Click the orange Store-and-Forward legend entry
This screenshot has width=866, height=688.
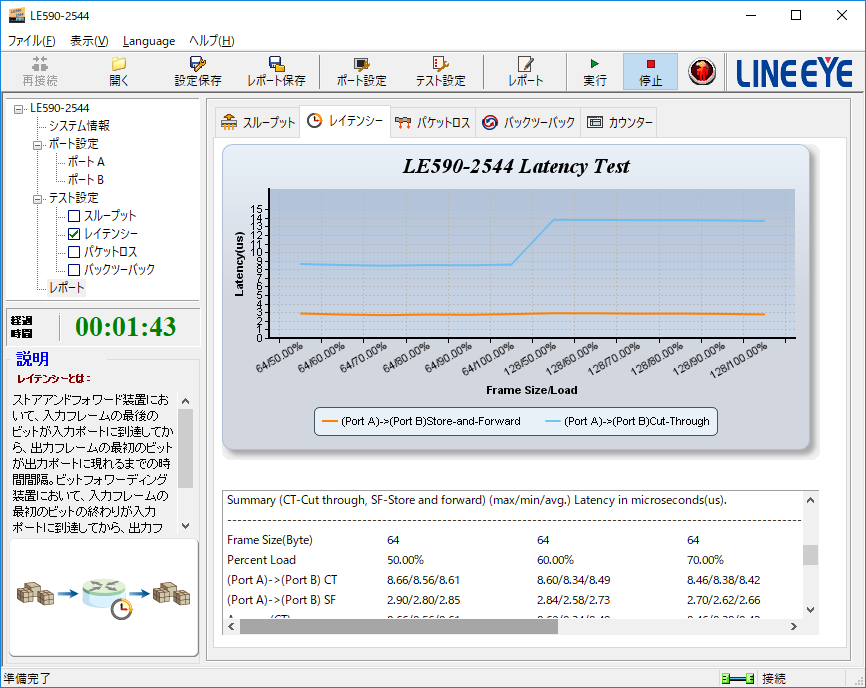[421, 421]
